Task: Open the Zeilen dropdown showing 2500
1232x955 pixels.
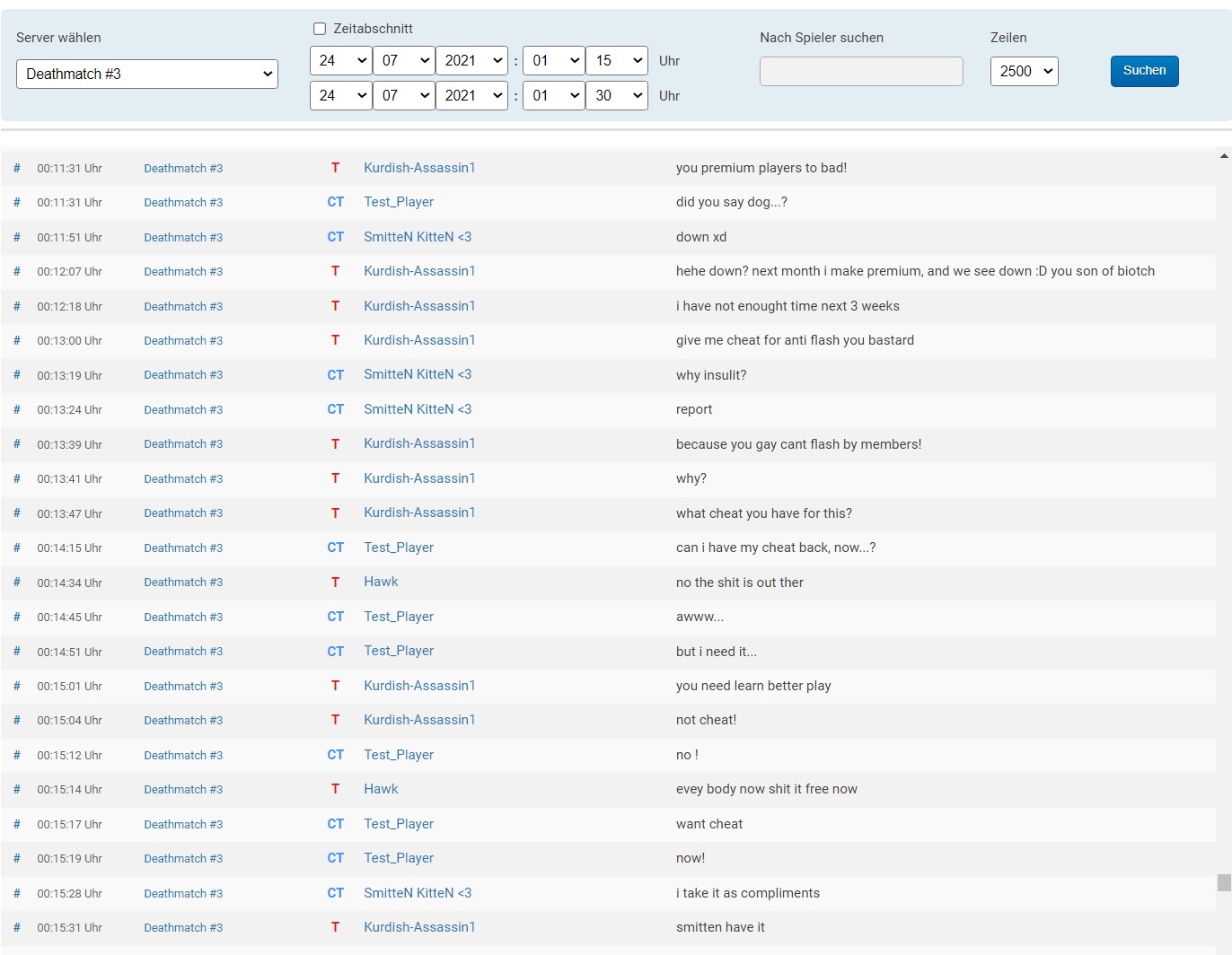Action: [x=1025, y=71]
